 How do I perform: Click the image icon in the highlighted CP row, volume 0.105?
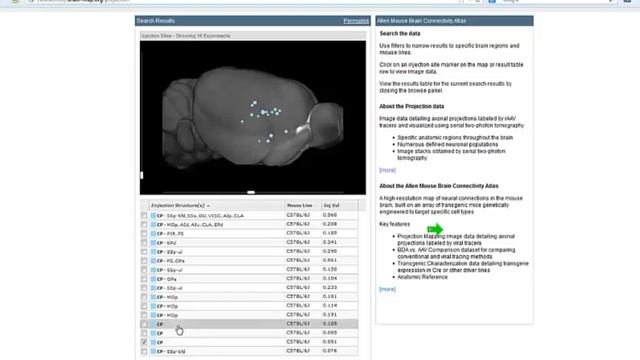pos(153,324)
